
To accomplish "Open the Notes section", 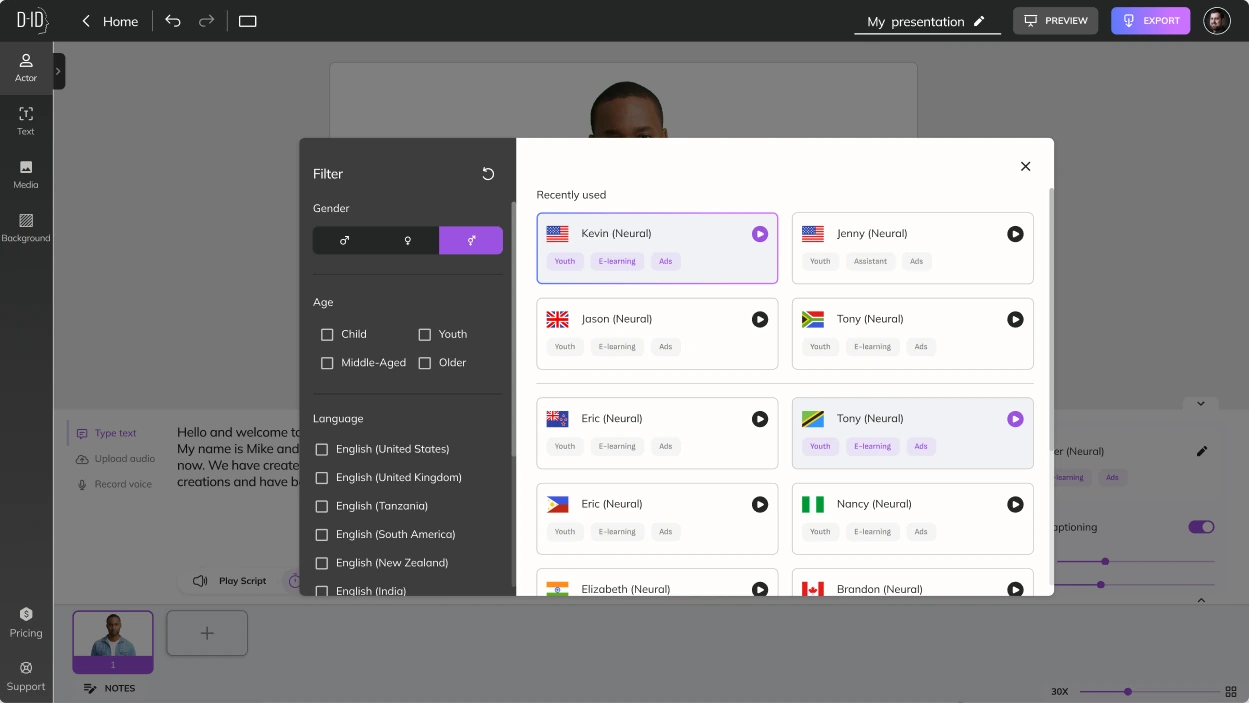I will click(x=109, y=688).
